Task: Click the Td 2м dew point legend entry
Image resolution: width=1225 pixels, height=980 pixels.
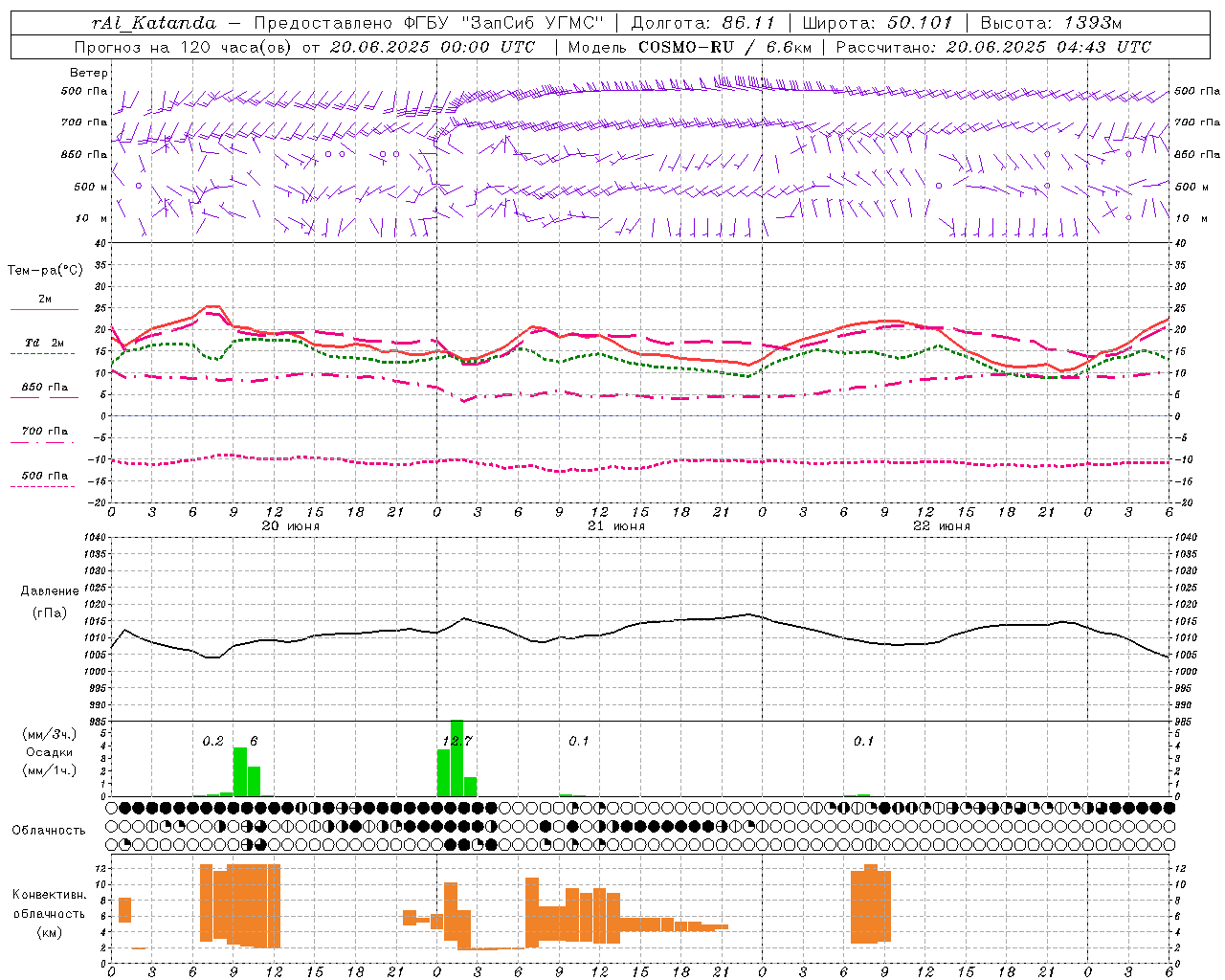Action: (x=45, y=343)
